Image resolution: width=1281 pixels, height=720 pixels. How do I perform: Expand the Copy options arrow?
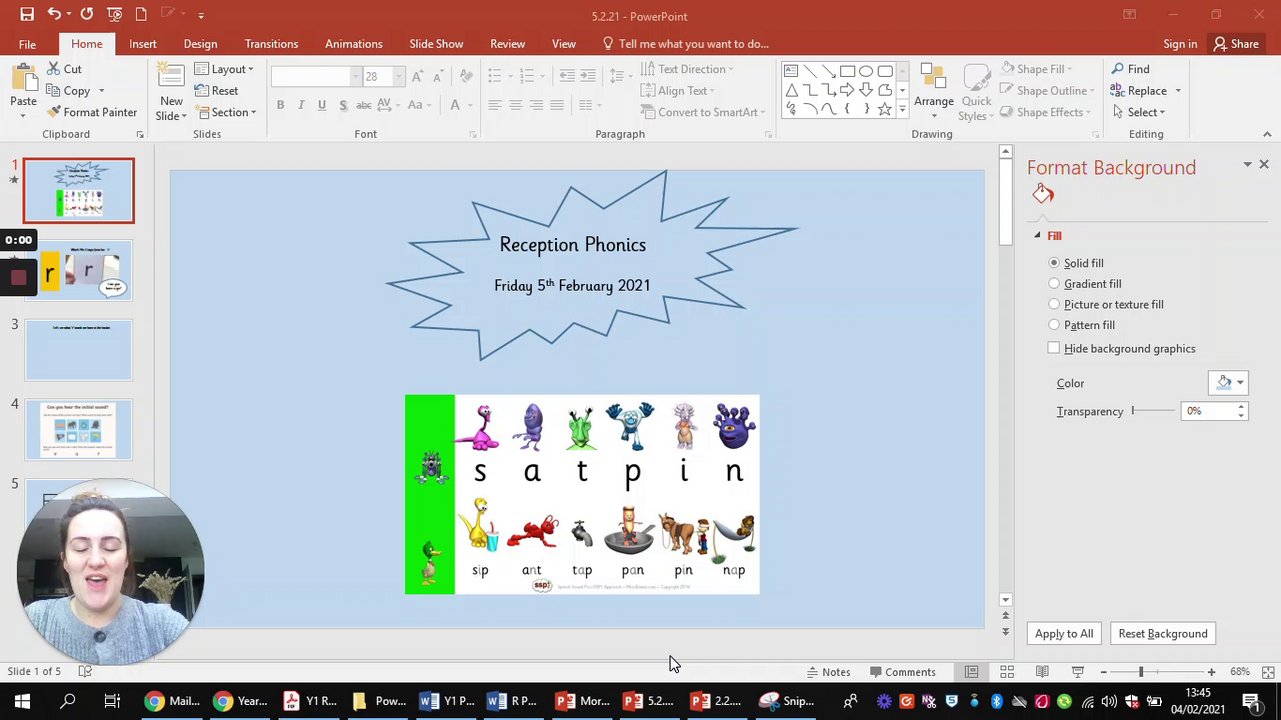tap(101, 91)
